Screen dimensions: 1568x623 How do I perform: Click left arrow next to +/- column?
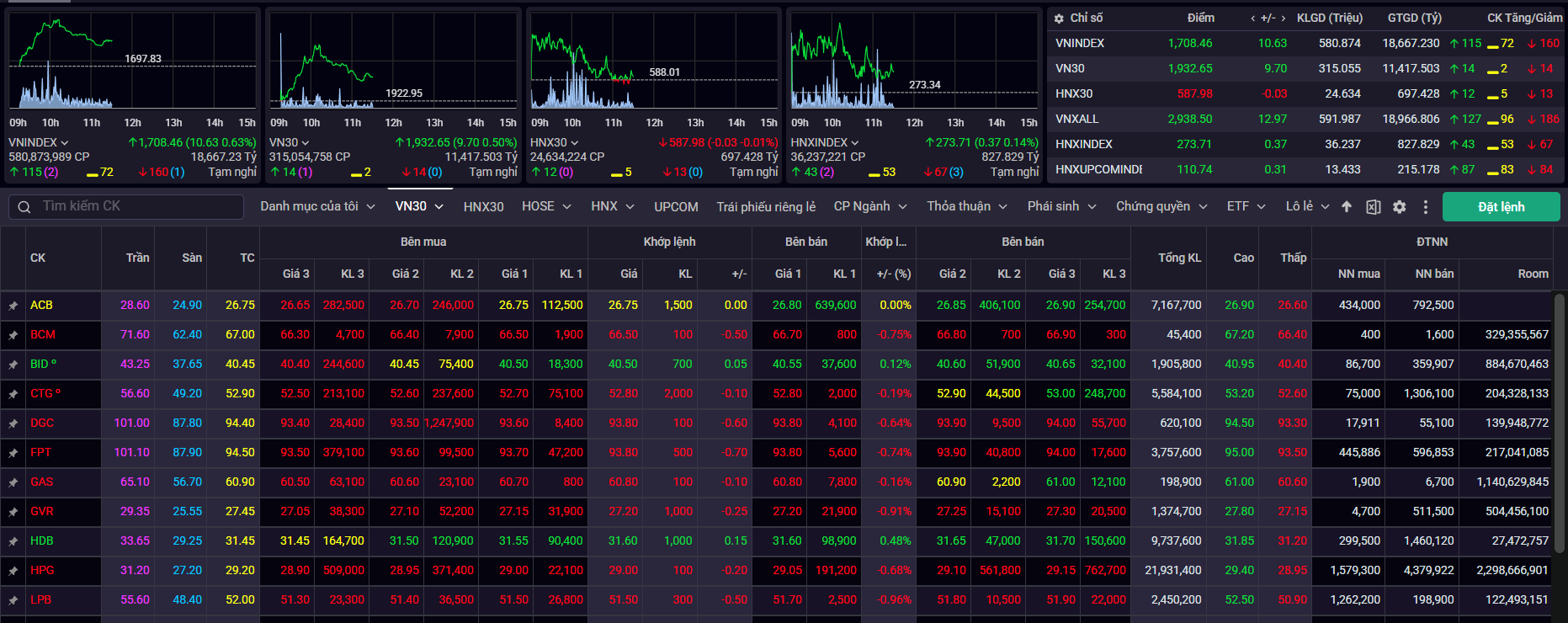1253,19
